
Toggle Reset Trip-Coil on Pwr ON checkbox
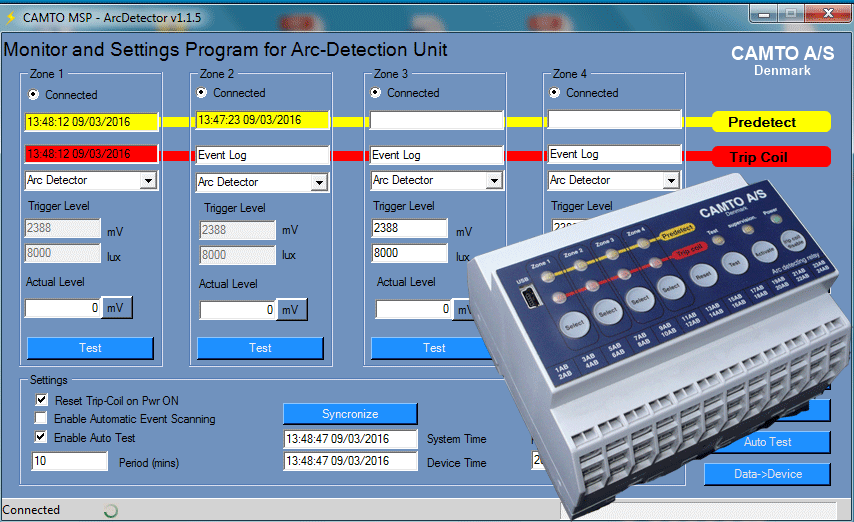[41, 400]
